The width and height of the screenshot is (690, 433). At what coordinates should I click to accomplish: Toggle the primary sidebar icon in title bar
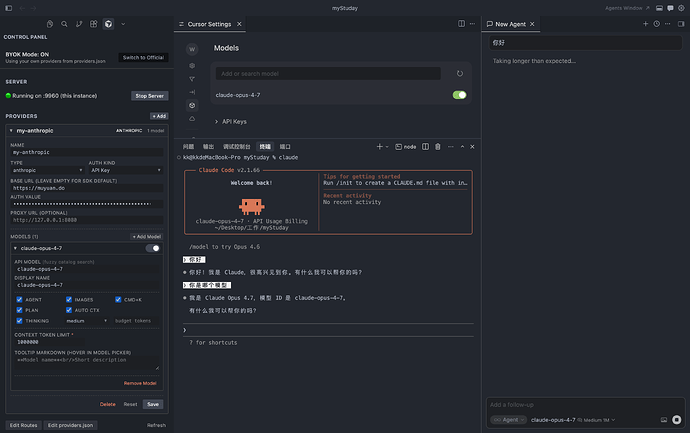coord(9,8)
